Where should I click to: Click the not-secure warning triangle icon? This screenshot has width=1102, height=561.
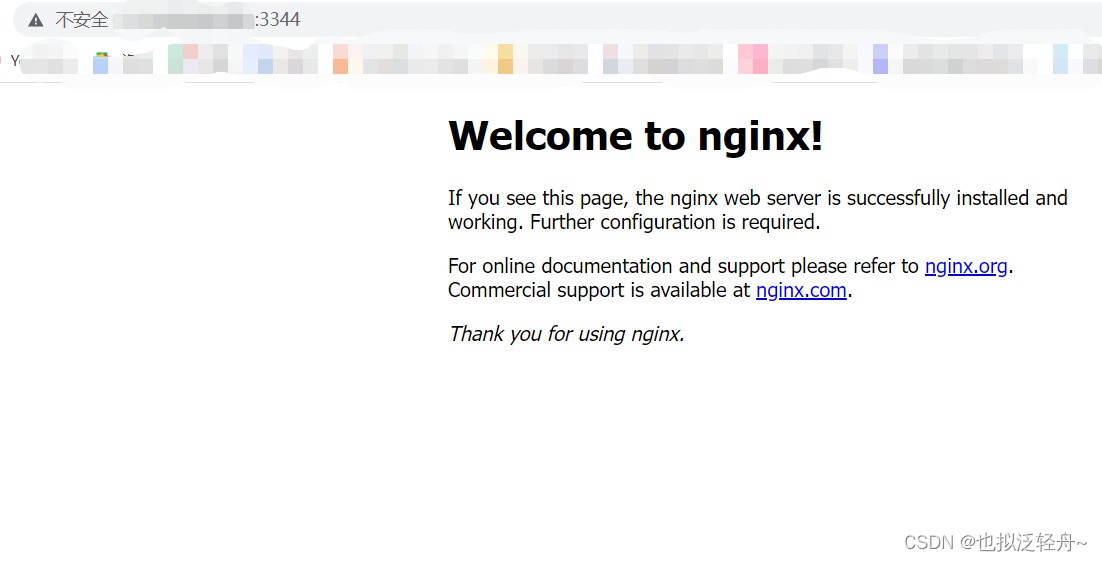pos(36,20)
